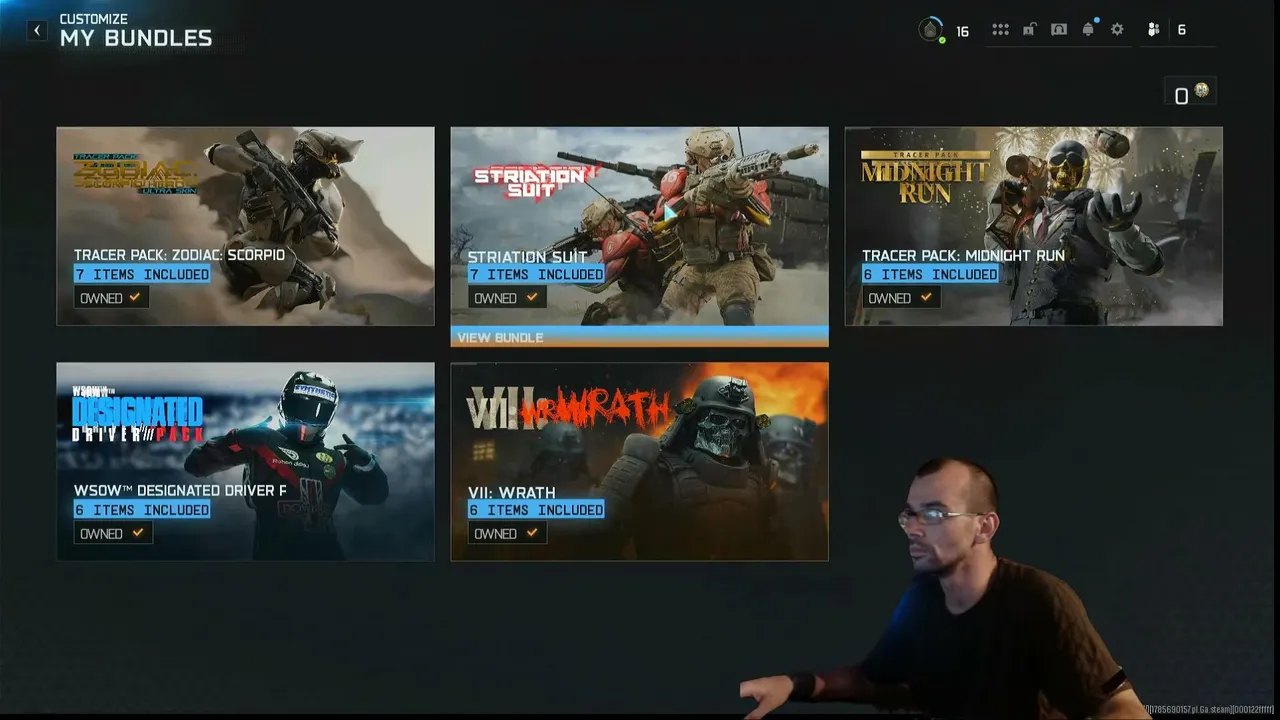This screenshot has height=720, width=1280.
Task: Click the Customize breadcrumb label
Action: coord(94,19)
